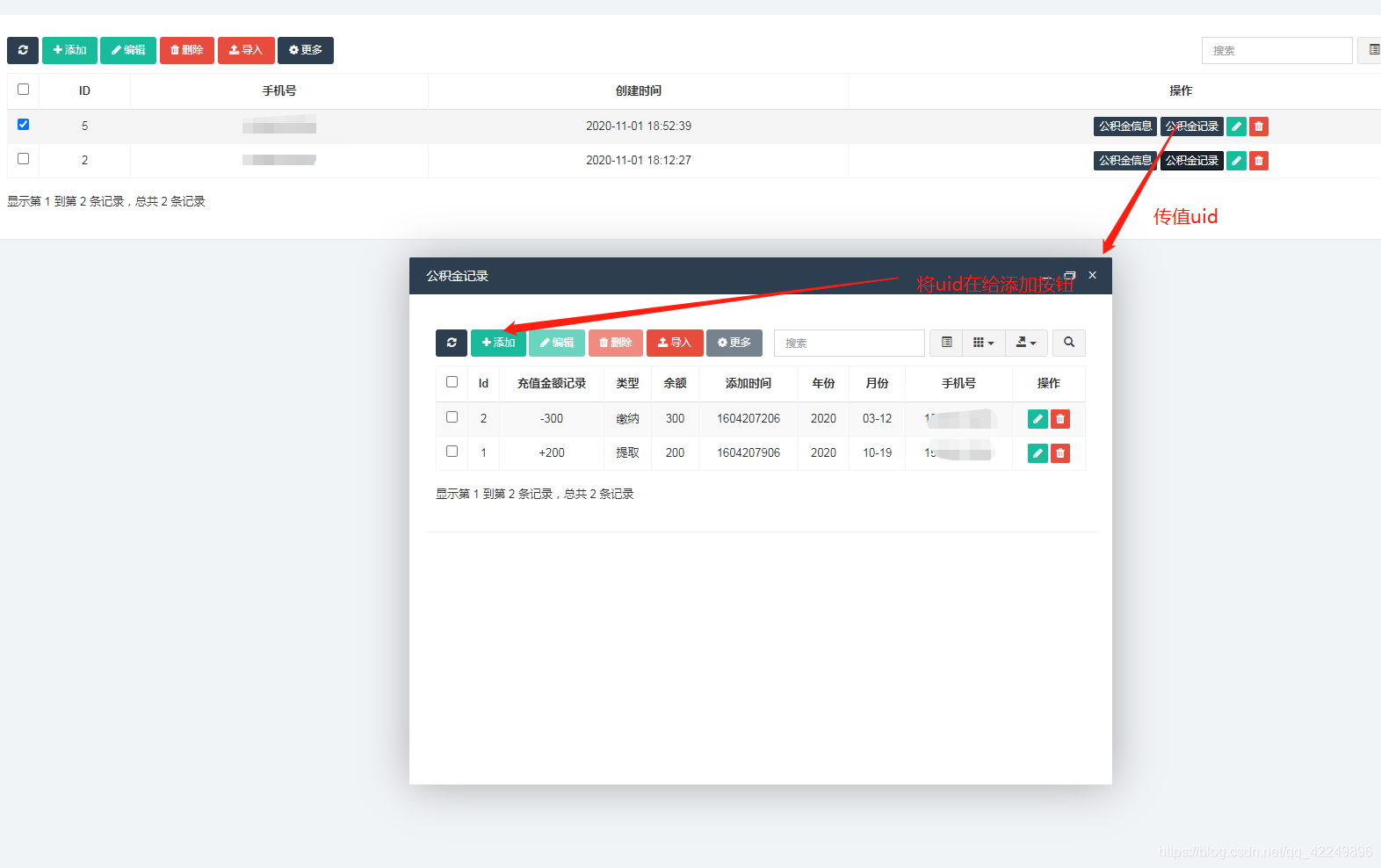Open 公积金记录 for row ID 5
The height and width of the screenshot is (868, 1381).
1192,127
